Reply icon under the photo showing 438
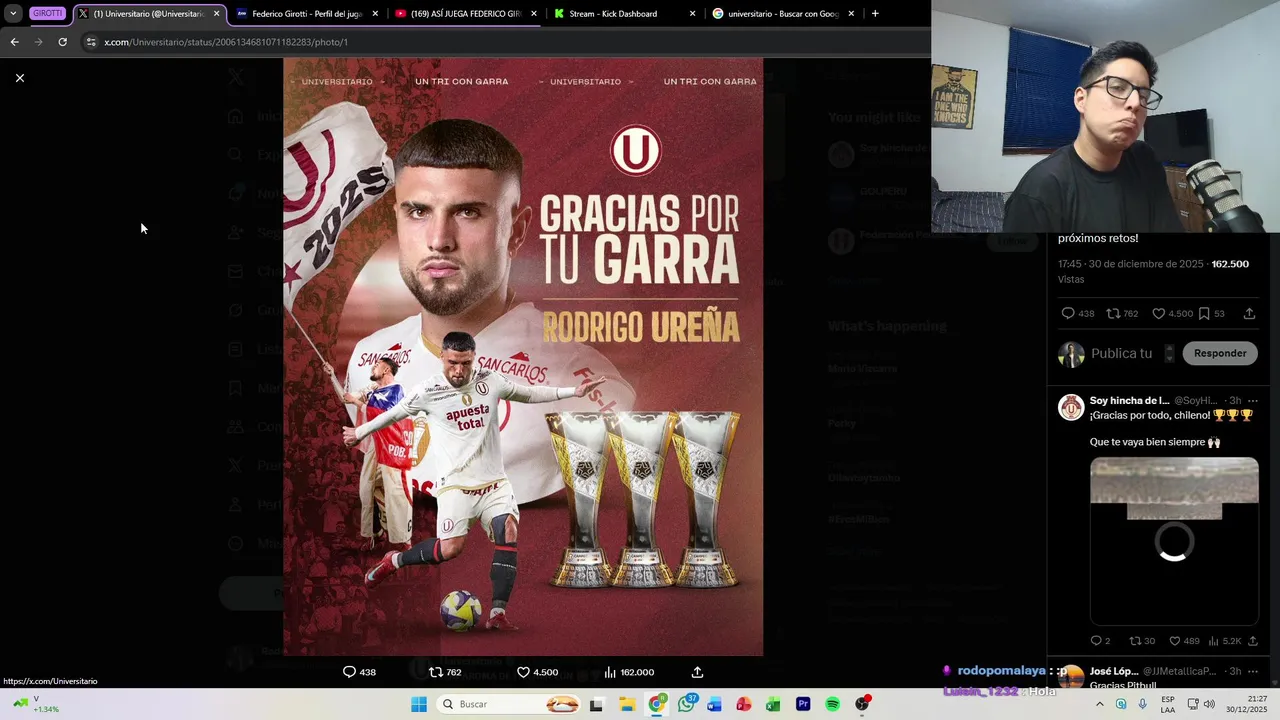1280x720 pixels. click(x=349, y=672)
